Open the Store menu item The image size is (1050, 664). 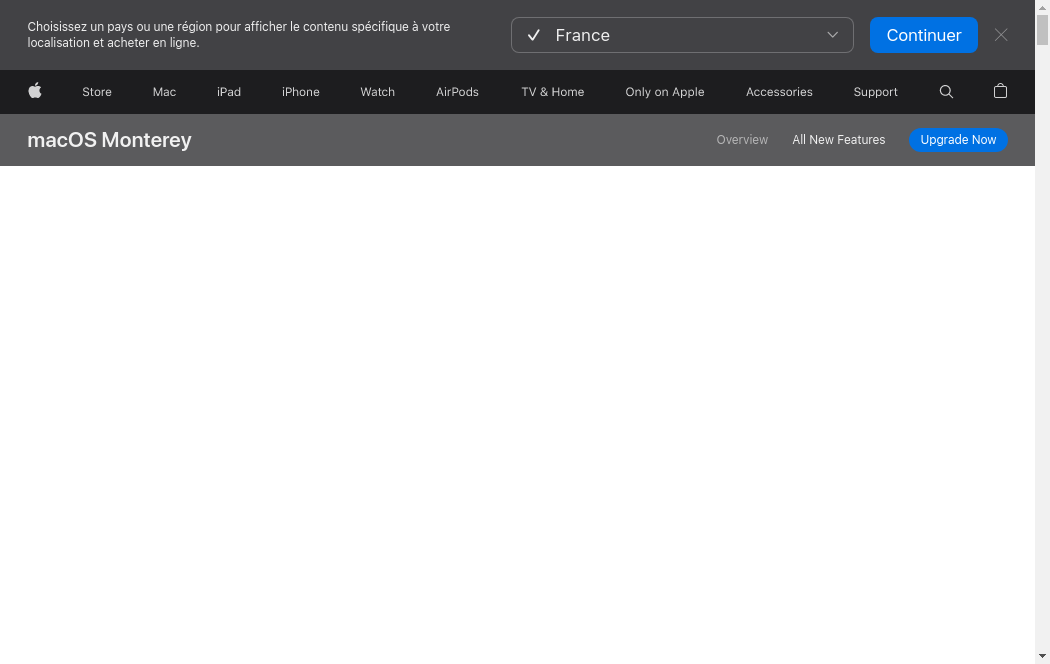tap(97, 92)
